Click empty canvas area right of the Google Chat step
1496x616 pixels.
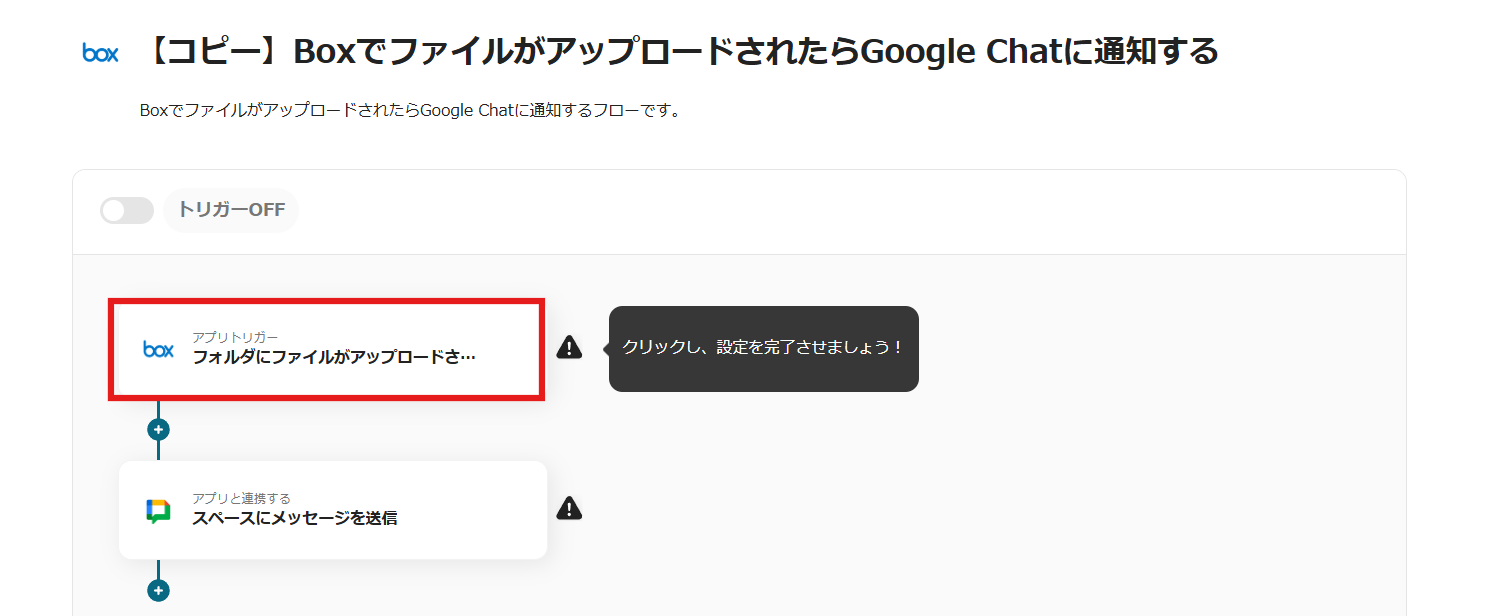[x=950, y=510]
